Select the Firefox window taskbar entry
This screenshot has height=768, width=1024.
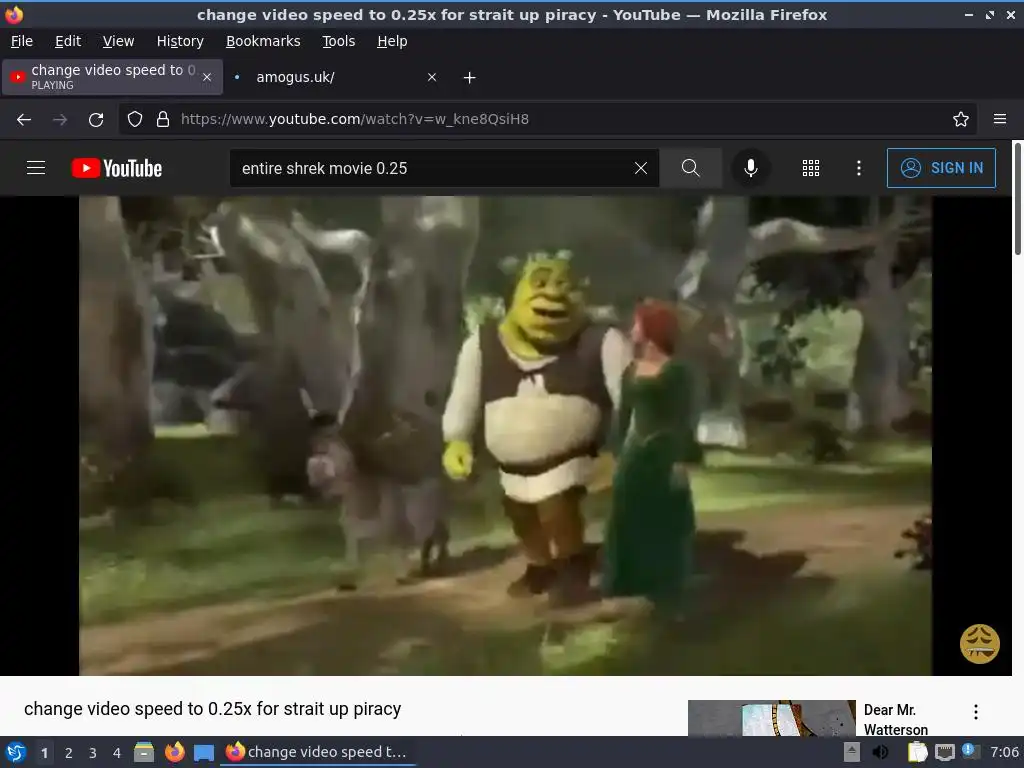pos(318,752)
